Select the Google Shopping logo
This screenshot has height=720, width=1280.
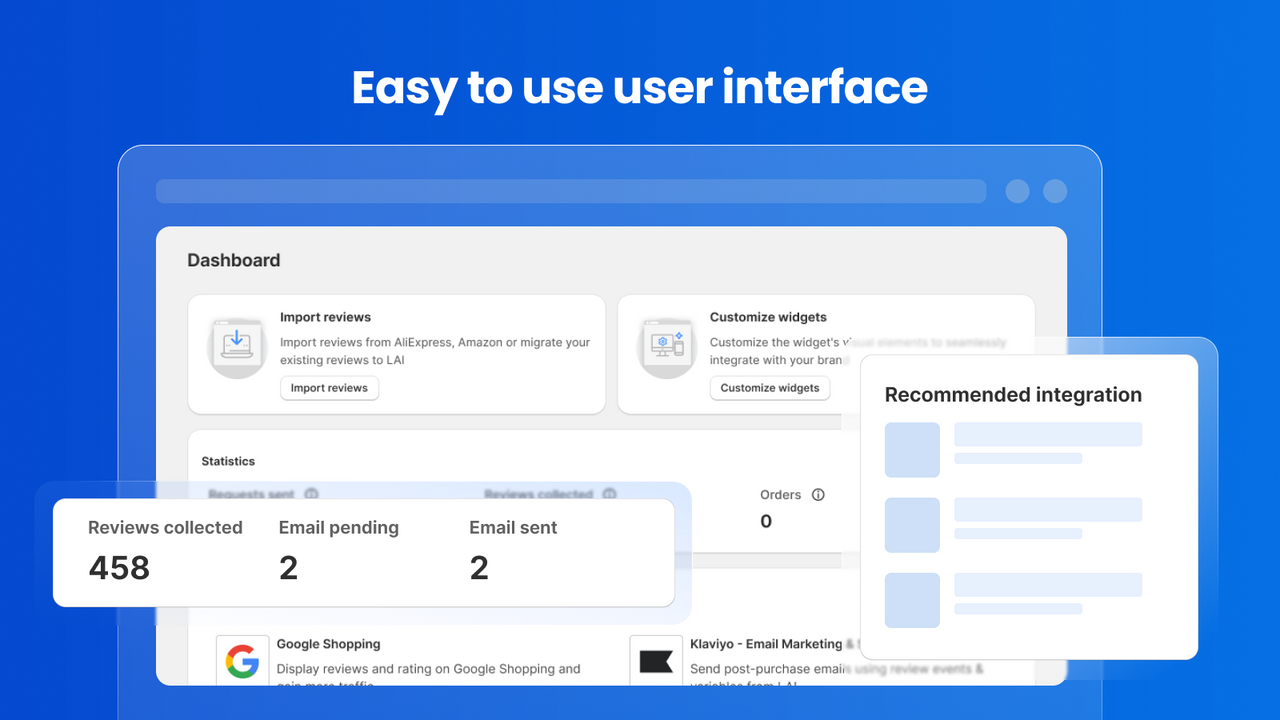tap(242, 660)
